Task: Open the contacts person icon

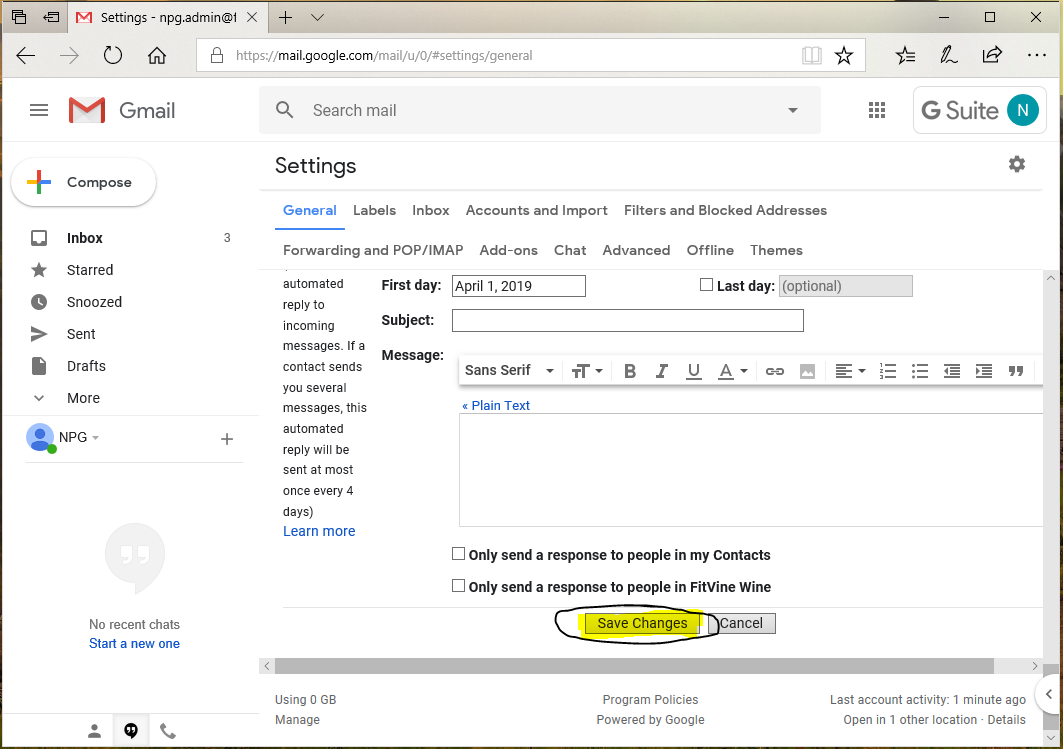Action: coord(94,731)
